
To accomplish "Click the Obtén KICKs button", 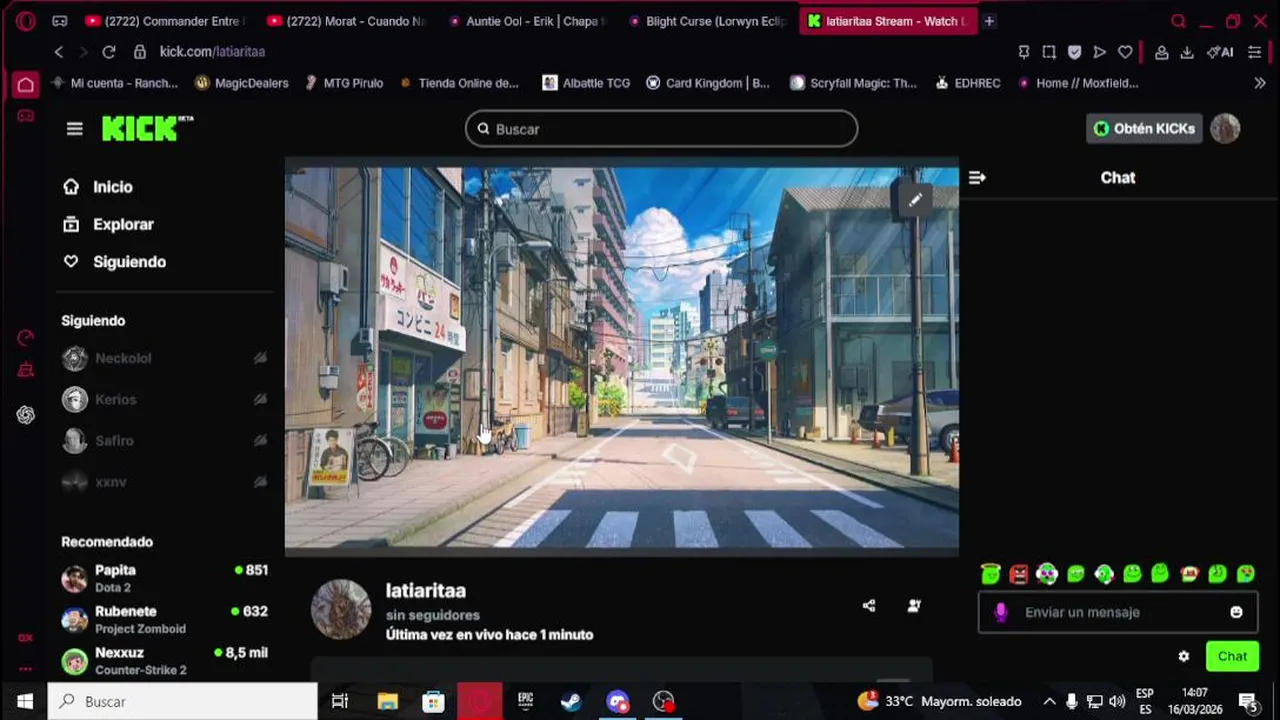I will pyautogui.click(x=1144, y=129).
